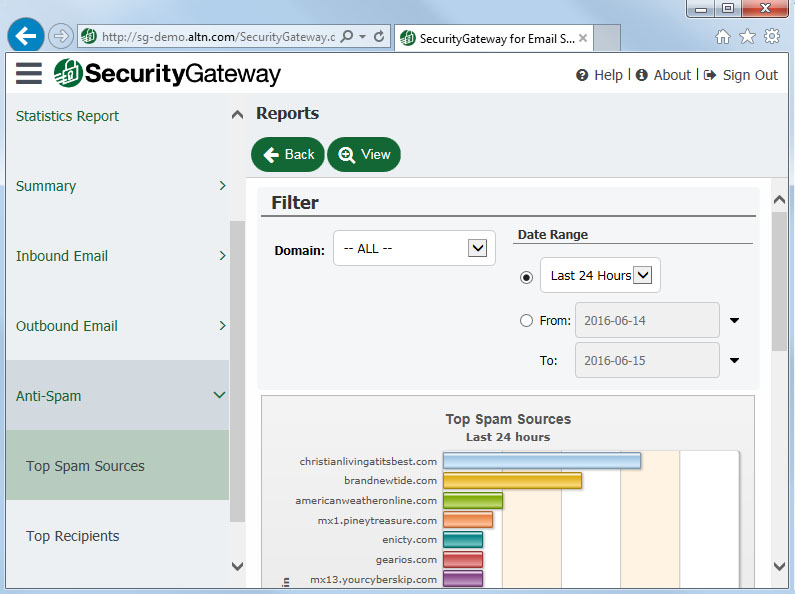Click the View button
Image resolution: width=795 pixels, height=594 pixels.
tap(364, 154)
